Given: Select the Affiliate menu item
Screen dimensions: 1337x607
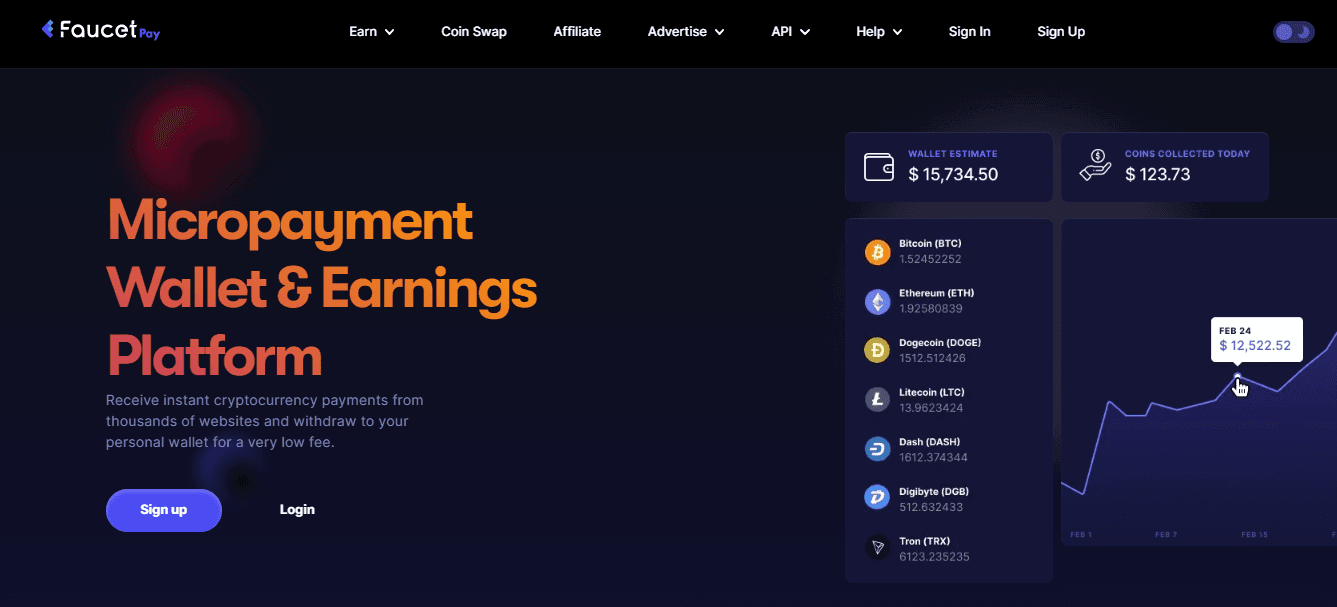Looking at the screenshot, I should tap(577, 31).
